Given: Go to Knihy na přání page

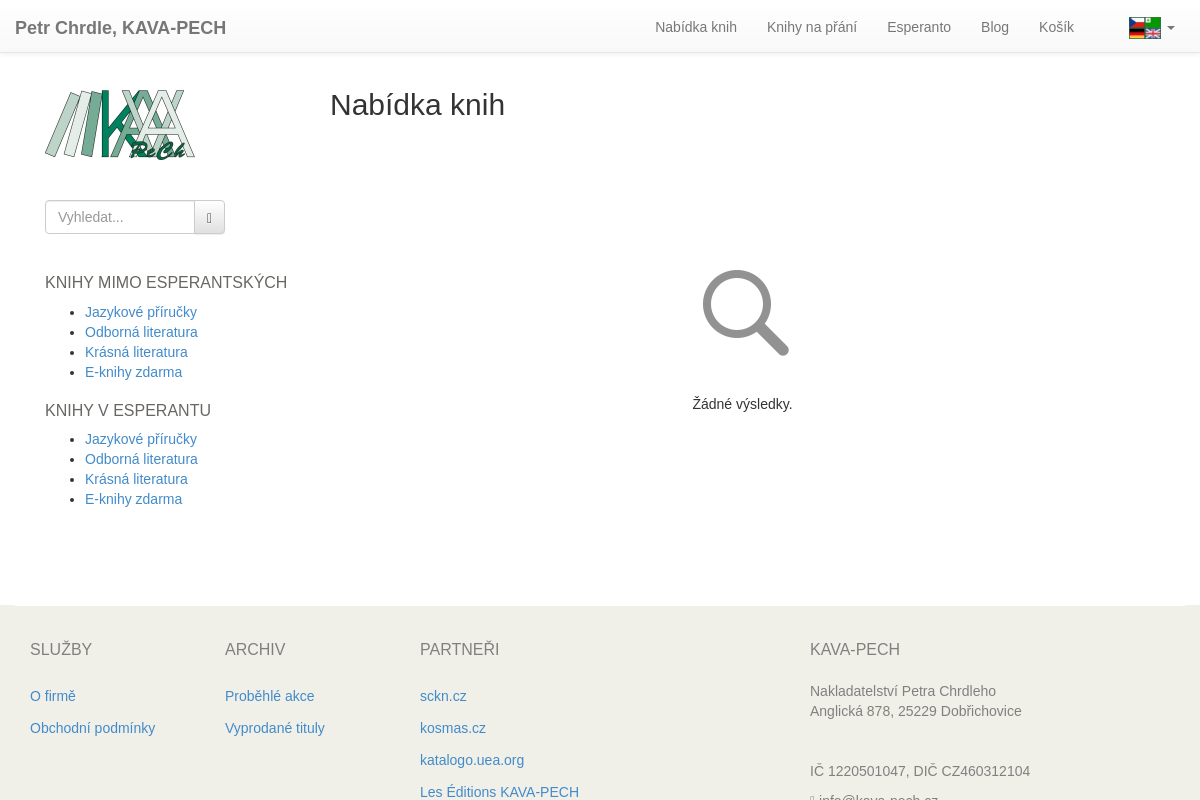Looking at the screenshot, I should point(811,27).
